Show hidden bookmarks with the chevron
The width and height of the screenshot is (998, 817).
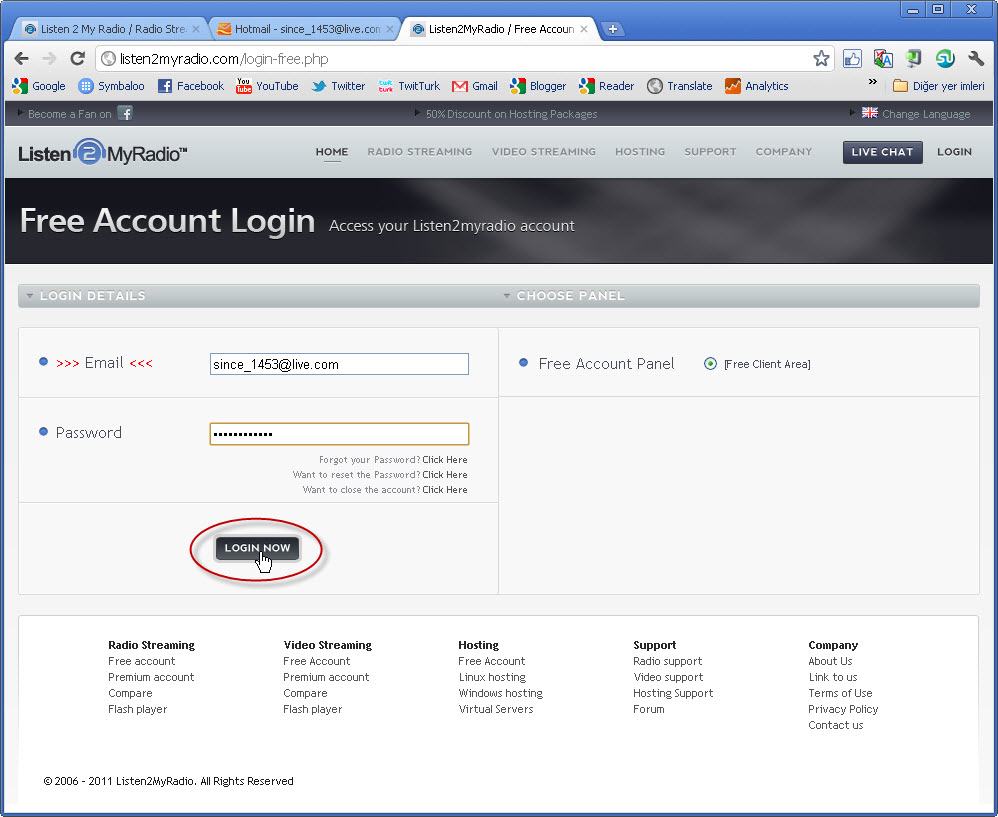tap(873, 82)
